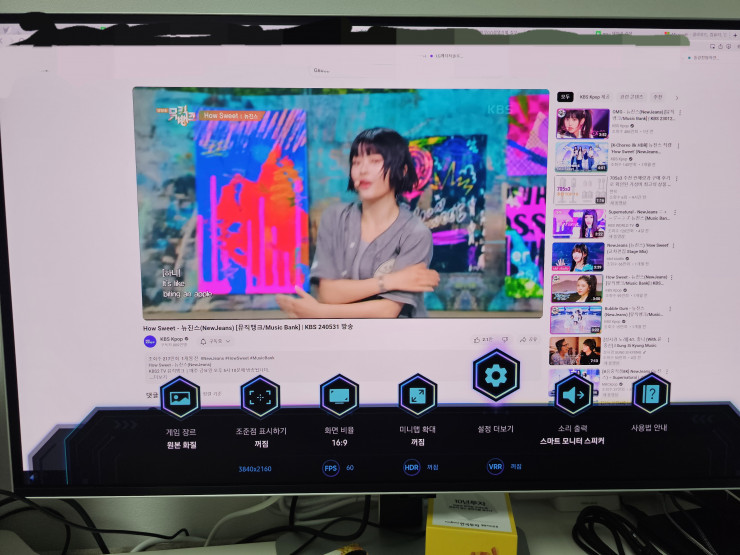Click the Supernatural - NewJeans title link
Screen dimensions: 740x555
coord(637,215)
